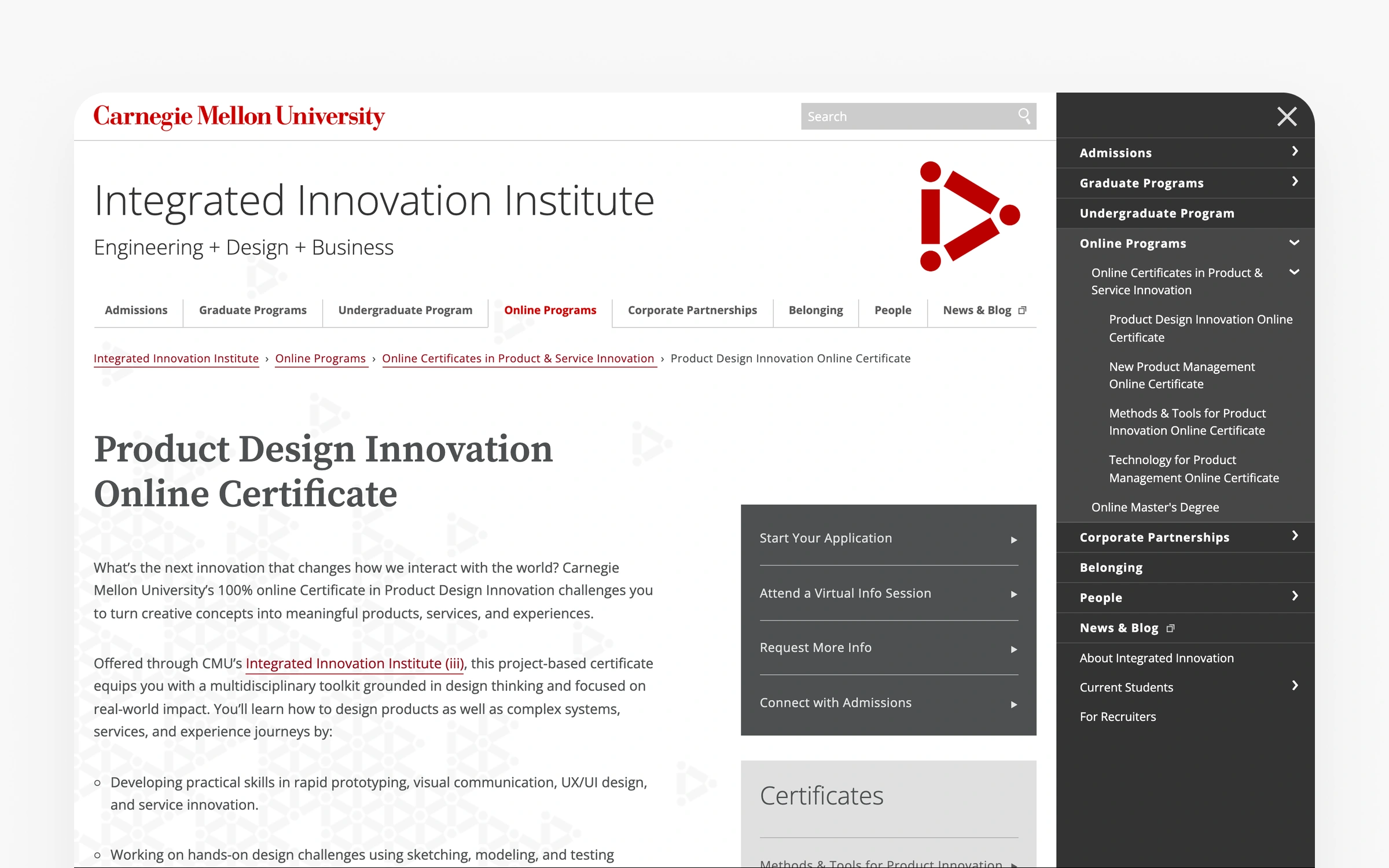Collapse Online Programs chevron in sidebar

coord(1295,242)
